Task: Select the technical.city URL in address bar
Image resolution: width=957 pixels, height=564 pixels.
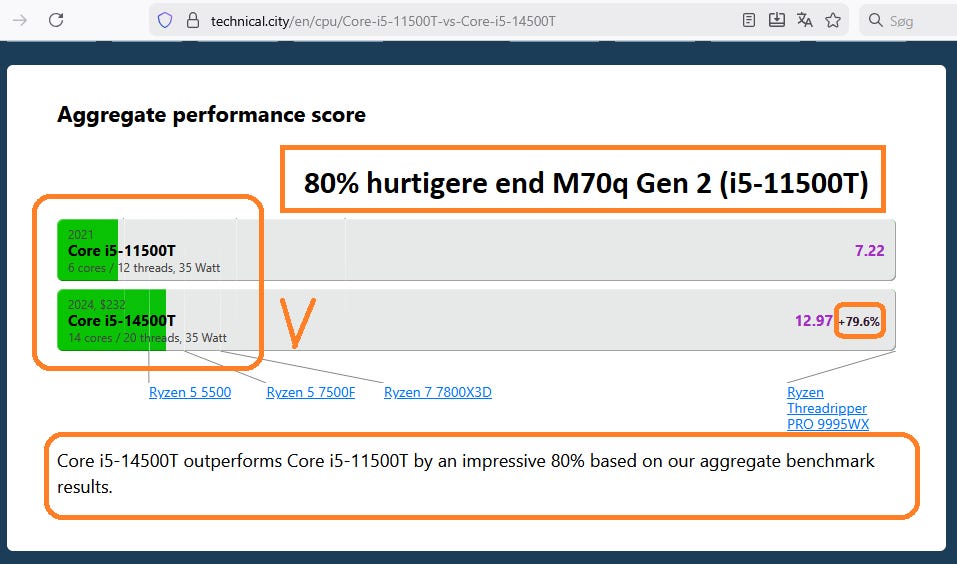Action: tap(383, 21)
